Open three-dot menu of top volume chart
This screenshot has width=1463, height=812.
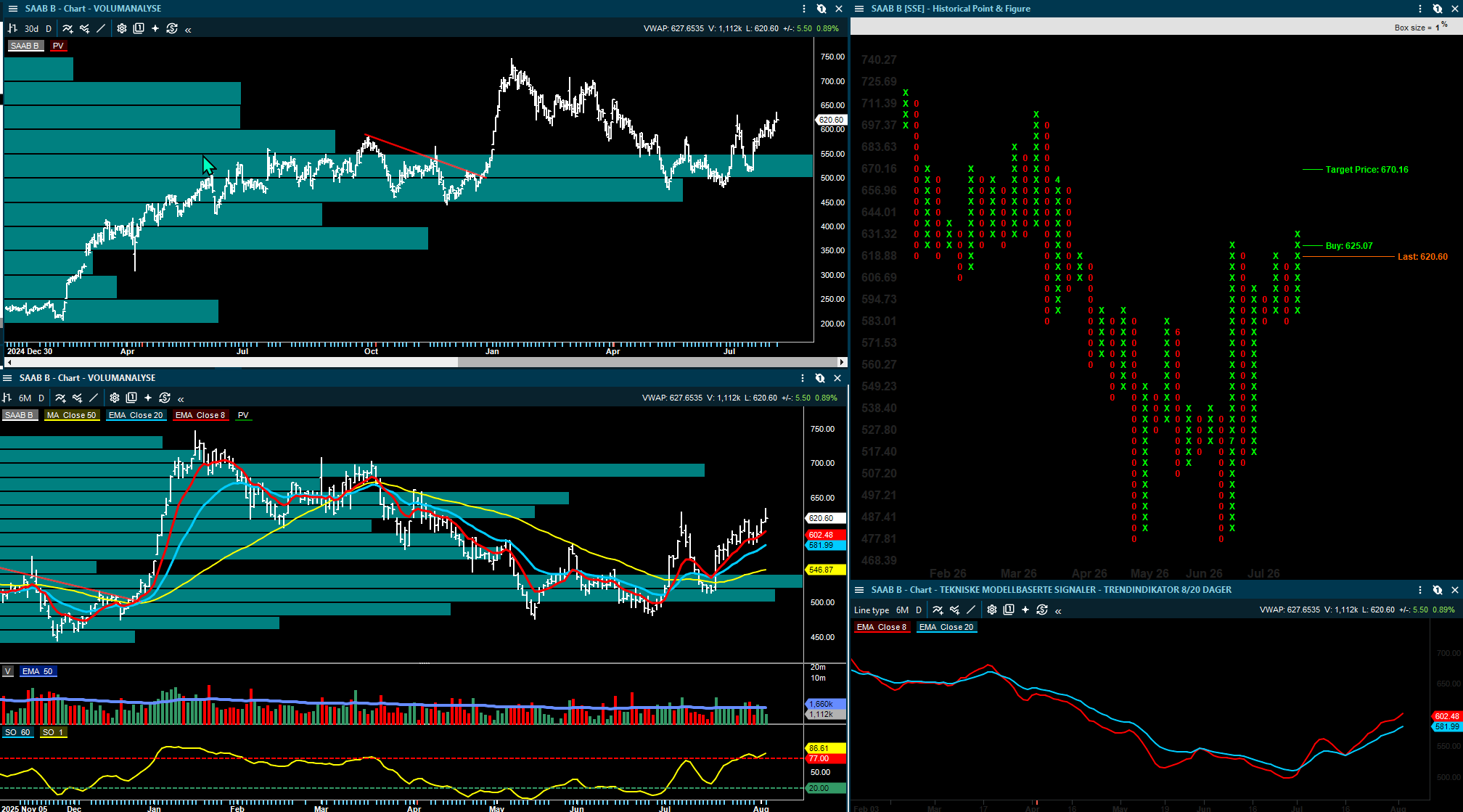pos(804,9)
